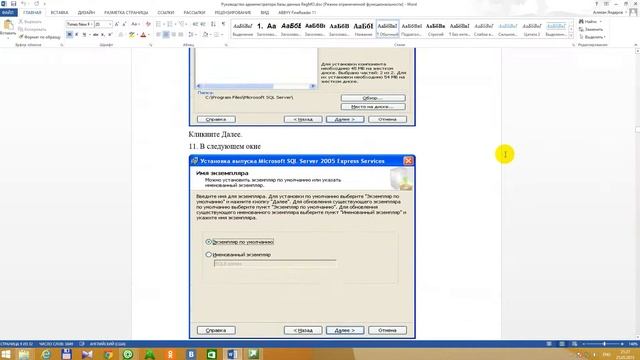The width and height of the screenshot is (640, 360).
Task: Switch to the РЕЦЕНЗИРОВАНИЕ ribbon tab
Action: pyautogui.click(x=233, y=13)
